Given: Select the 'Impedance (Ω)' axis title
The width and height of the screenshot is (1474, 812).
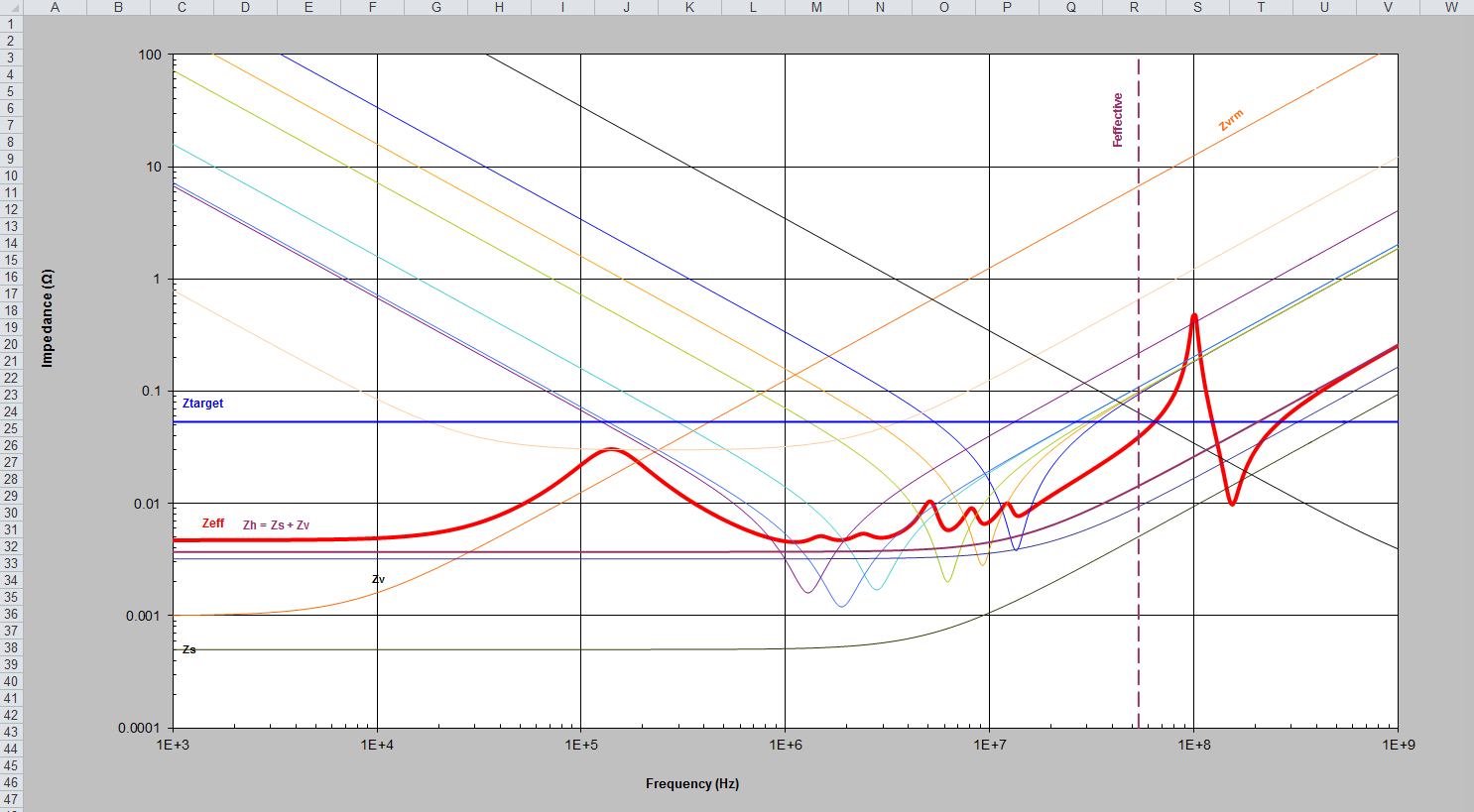Looking at the screenshot, I should (x=47, y=318).
